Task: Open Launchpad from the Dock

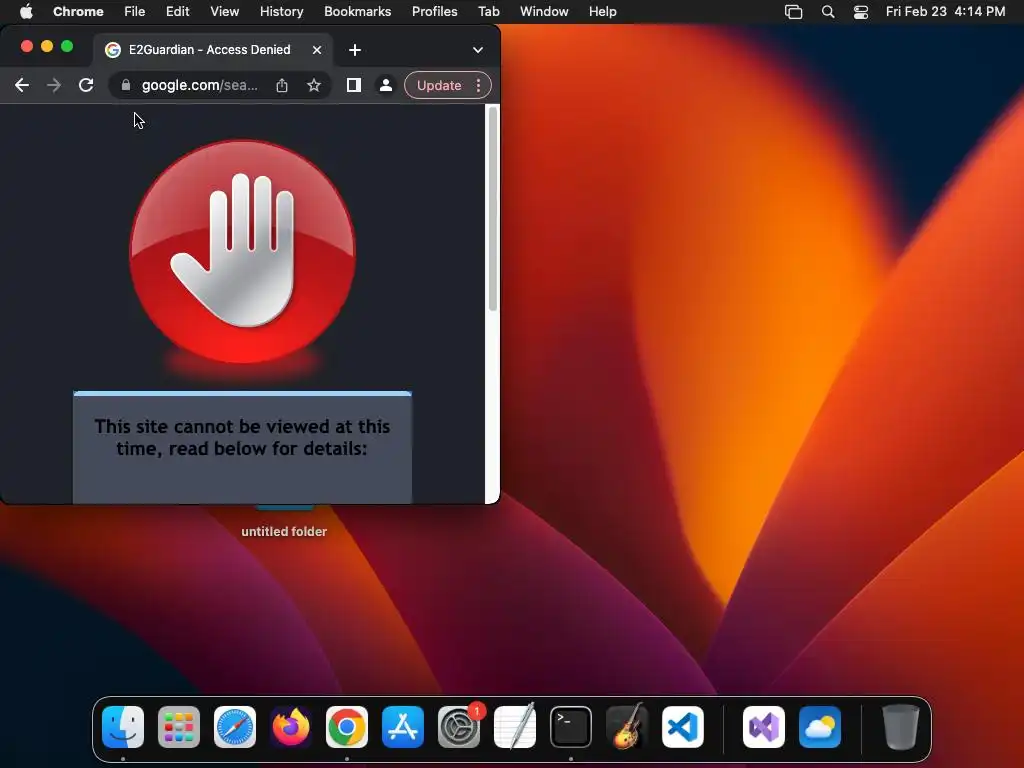Action: tap(179, 727)
